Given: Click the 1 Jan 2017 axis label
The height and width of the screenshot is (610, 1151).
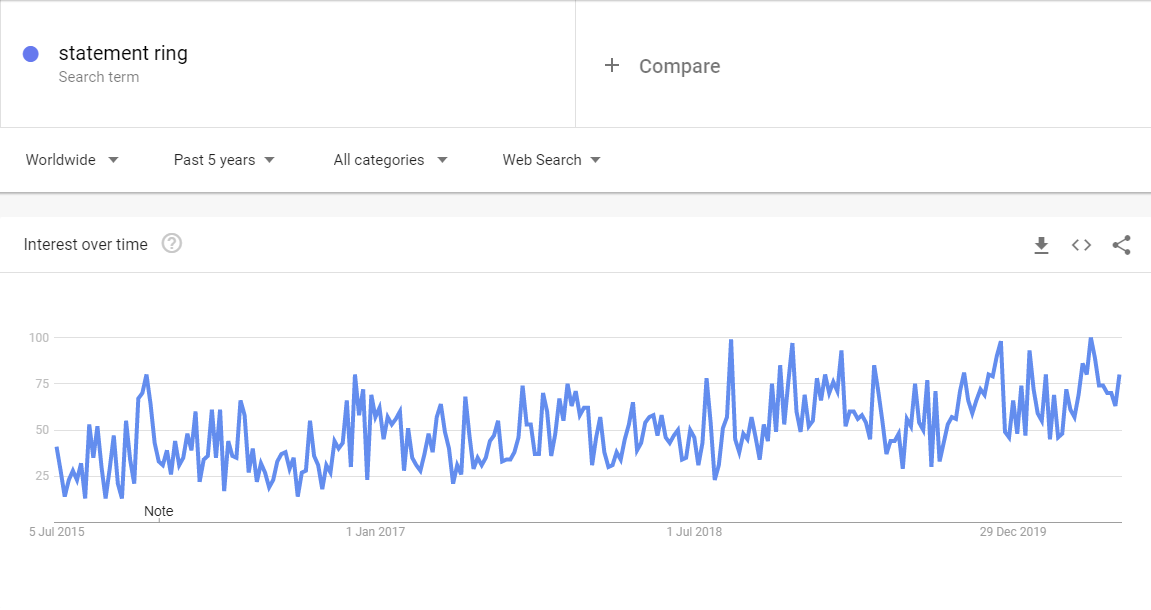Looking at the screenshot, I should coord(375,531).
